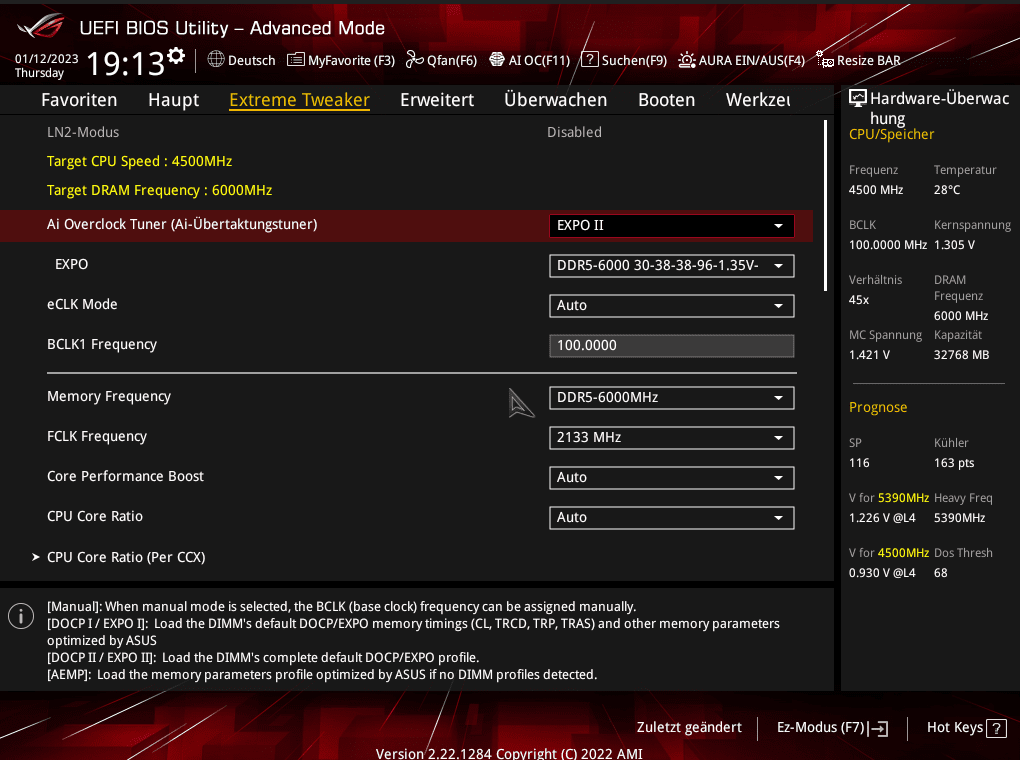Viewport: 1020px width, 760px height.
Task: Click the Hot Keys question mark icon
Action: pos(996,728)
